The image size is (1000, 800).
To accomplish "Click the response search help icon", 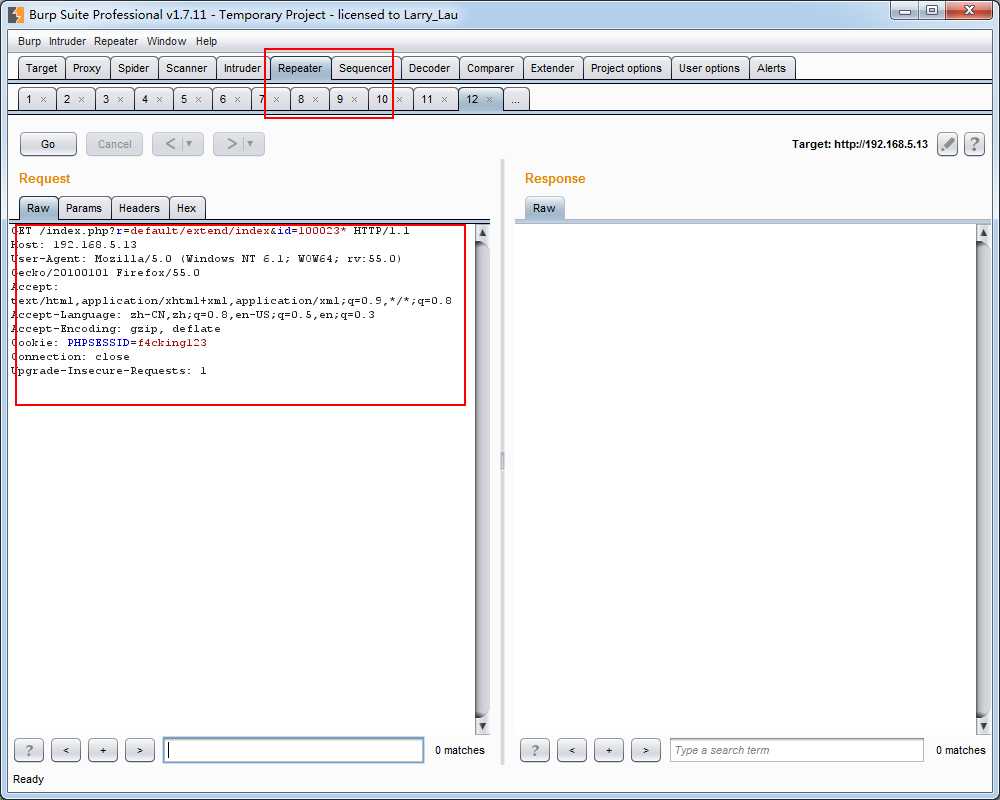I will click(534, 750).
